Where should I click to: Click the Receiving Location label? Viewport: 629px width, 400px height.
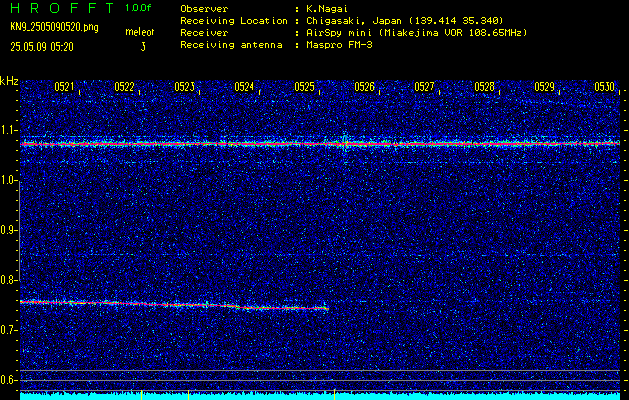pyautogui.click(x=234, y=21)
